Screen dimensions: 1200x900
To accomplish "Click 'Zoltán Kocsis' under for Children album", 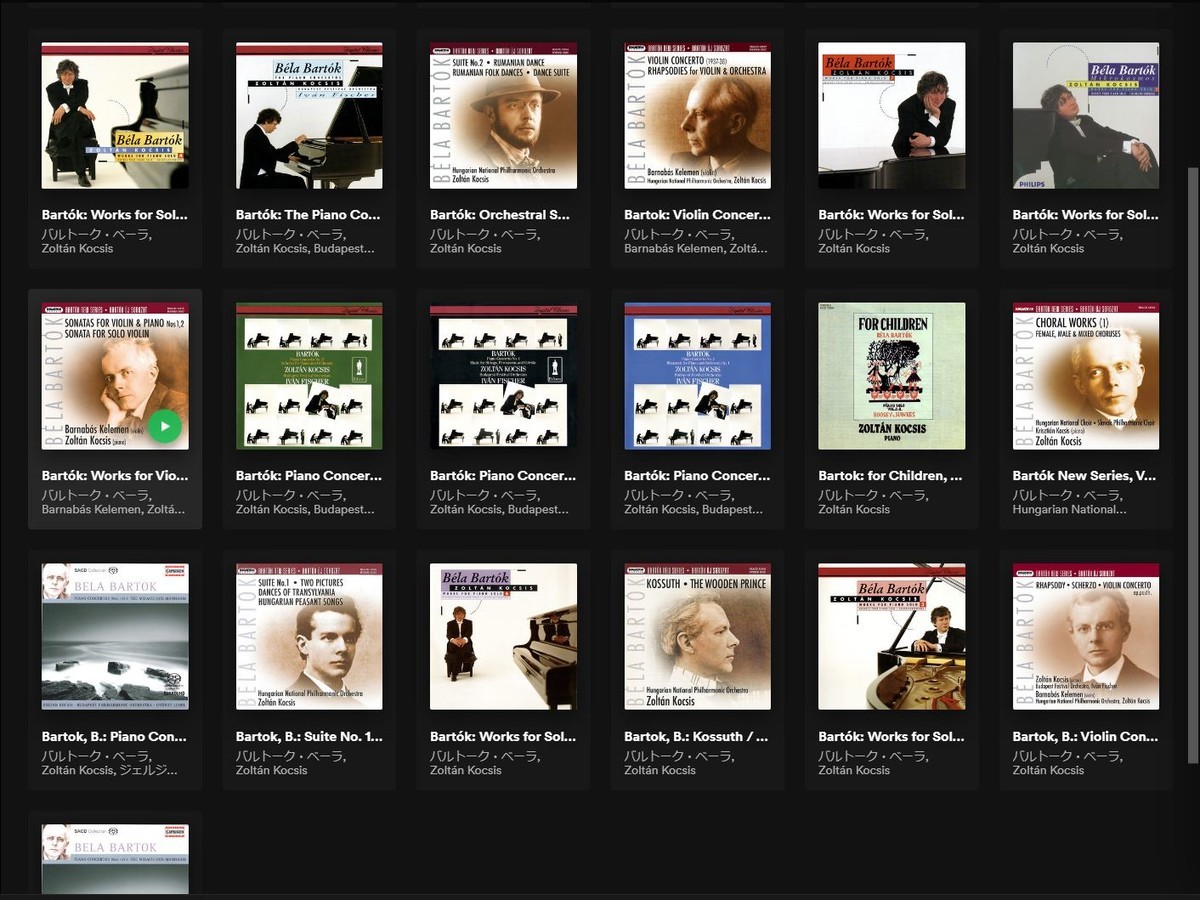I will tap(854, 509).
